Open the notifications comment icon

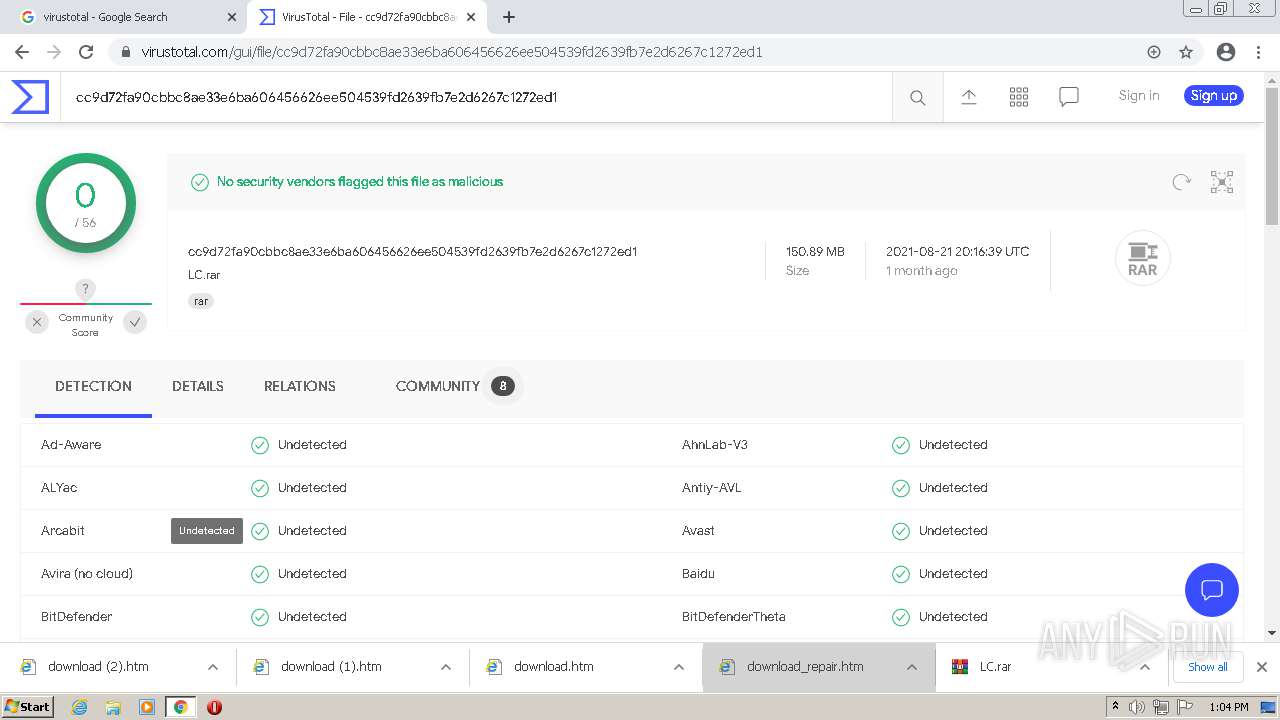point(1069,97)
